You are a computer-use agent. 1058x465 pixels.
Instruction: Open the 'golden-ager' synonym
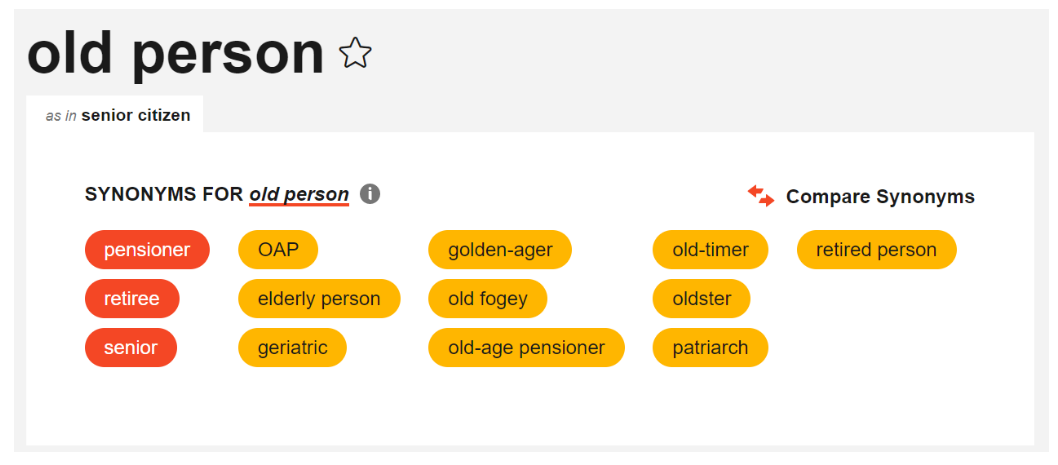click(x=500, y=250)
